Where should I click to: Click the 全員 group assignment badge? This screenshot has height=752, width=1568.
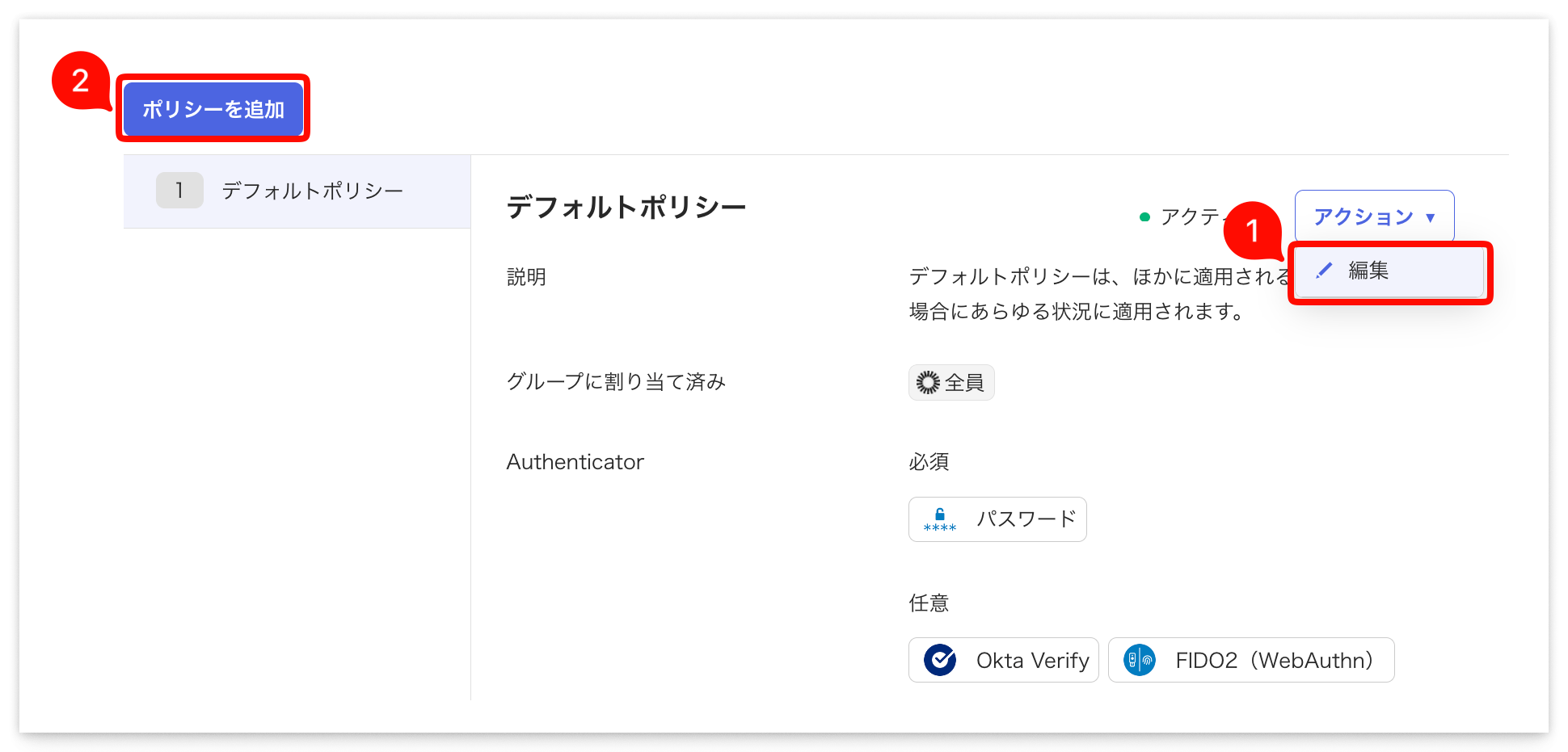(x=951, y=382)
